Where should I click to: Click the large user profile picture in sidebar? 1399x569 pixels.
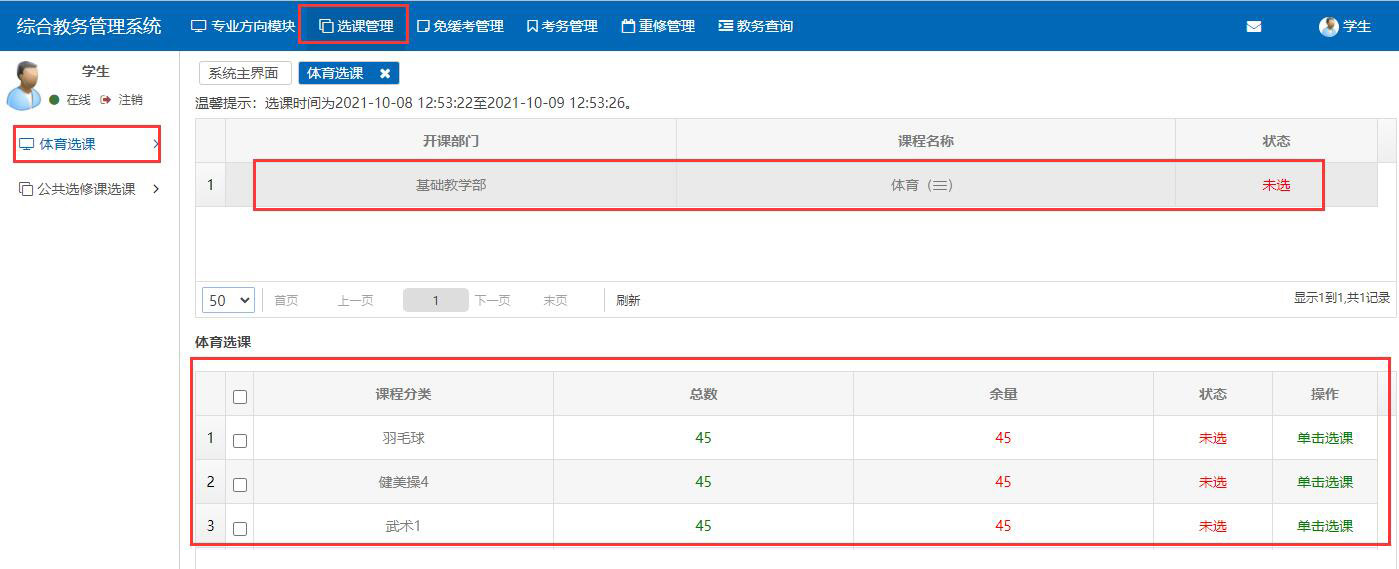(x=24, y=85)
